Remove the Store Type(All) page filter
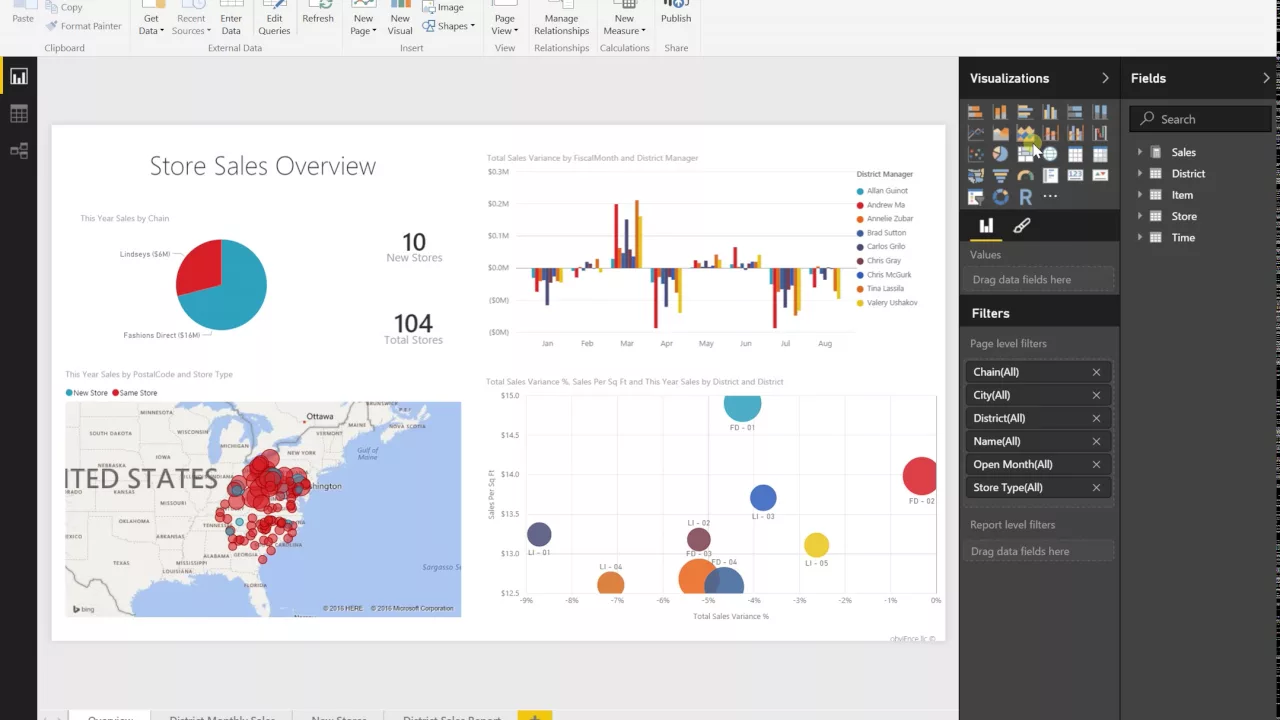This screenshot has height=720, width=1280. [1096, 488]
